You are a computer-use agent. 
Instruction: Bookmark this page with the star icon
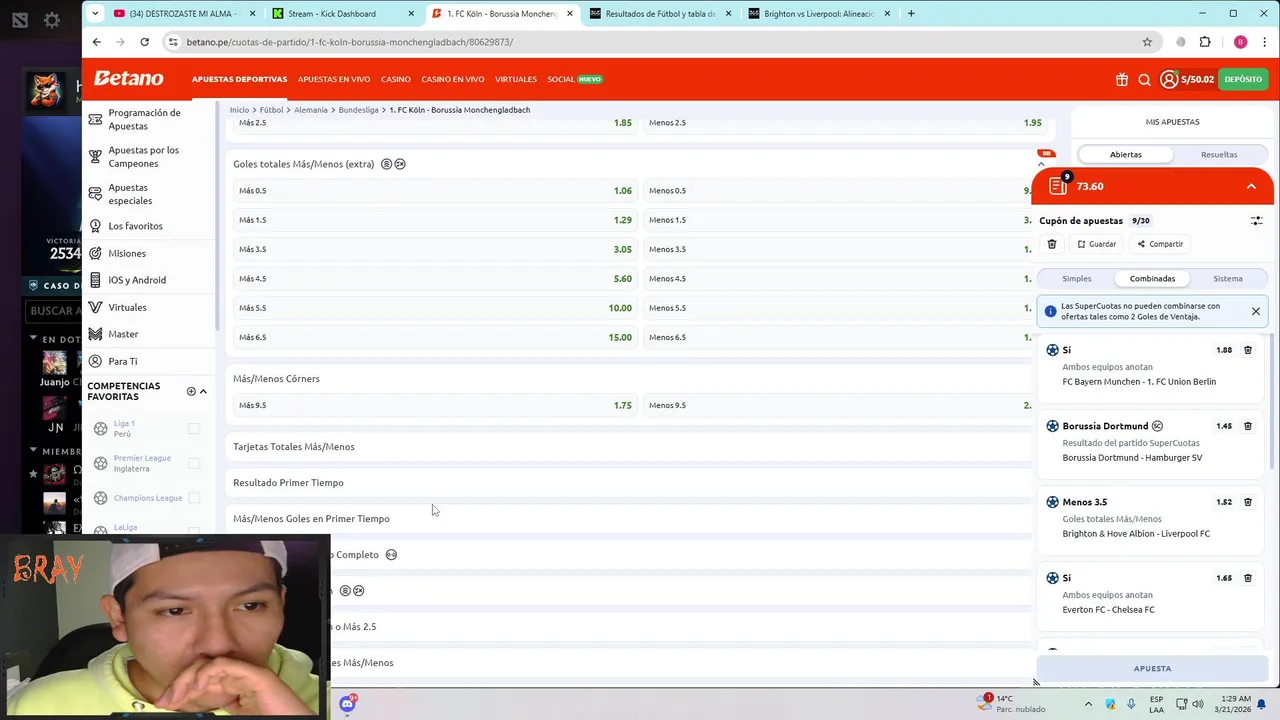(x=1147, y=42)
